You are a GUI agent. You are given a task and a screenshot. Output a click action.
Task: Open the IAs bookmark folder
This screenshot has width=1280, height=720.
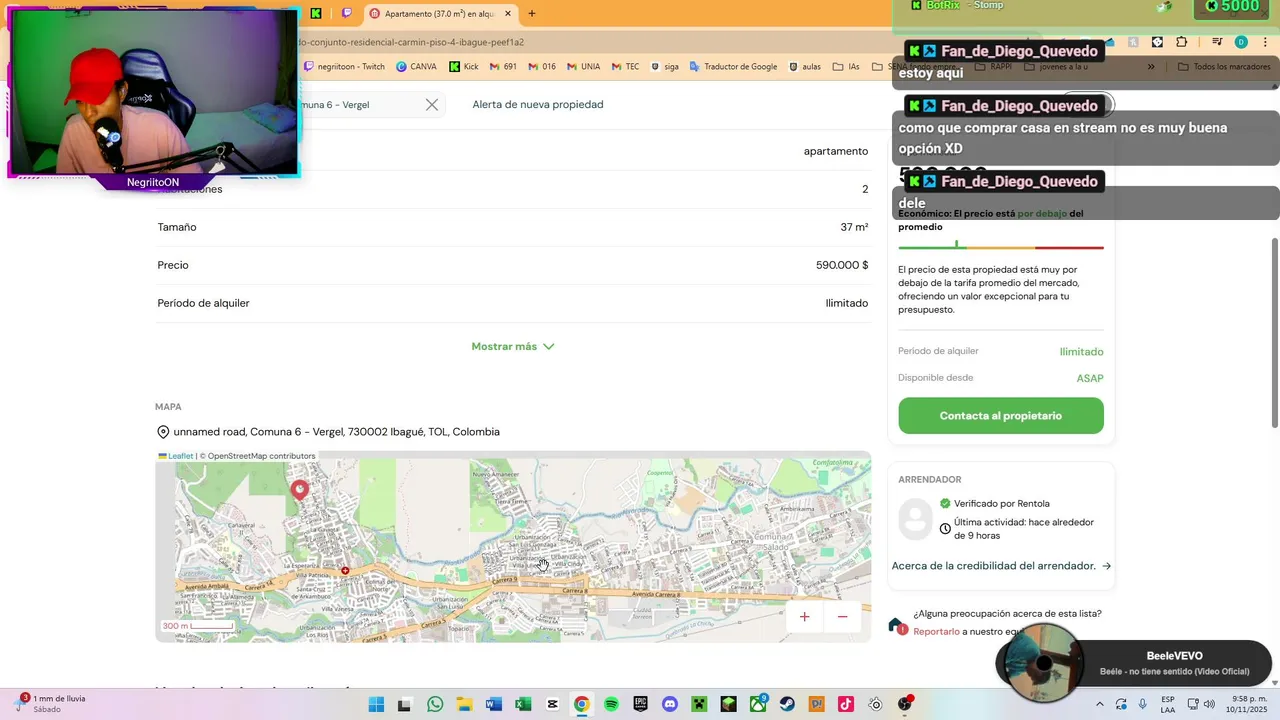click(x=845, y=67)
